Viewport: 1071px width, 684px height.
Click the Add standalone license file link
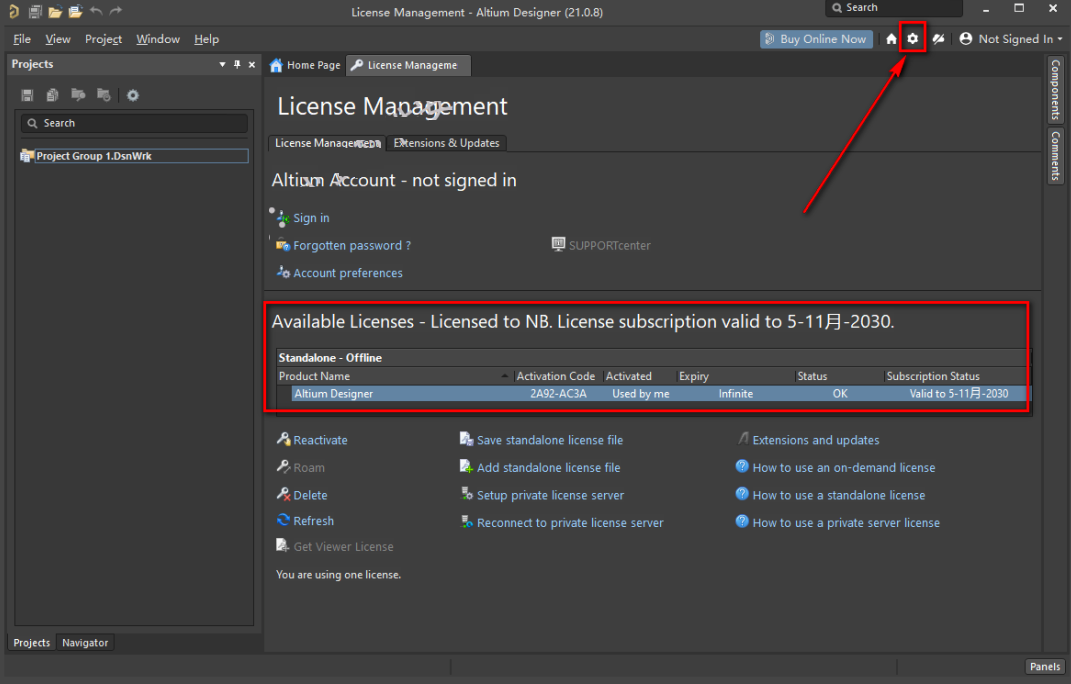(x=548, y=467)
